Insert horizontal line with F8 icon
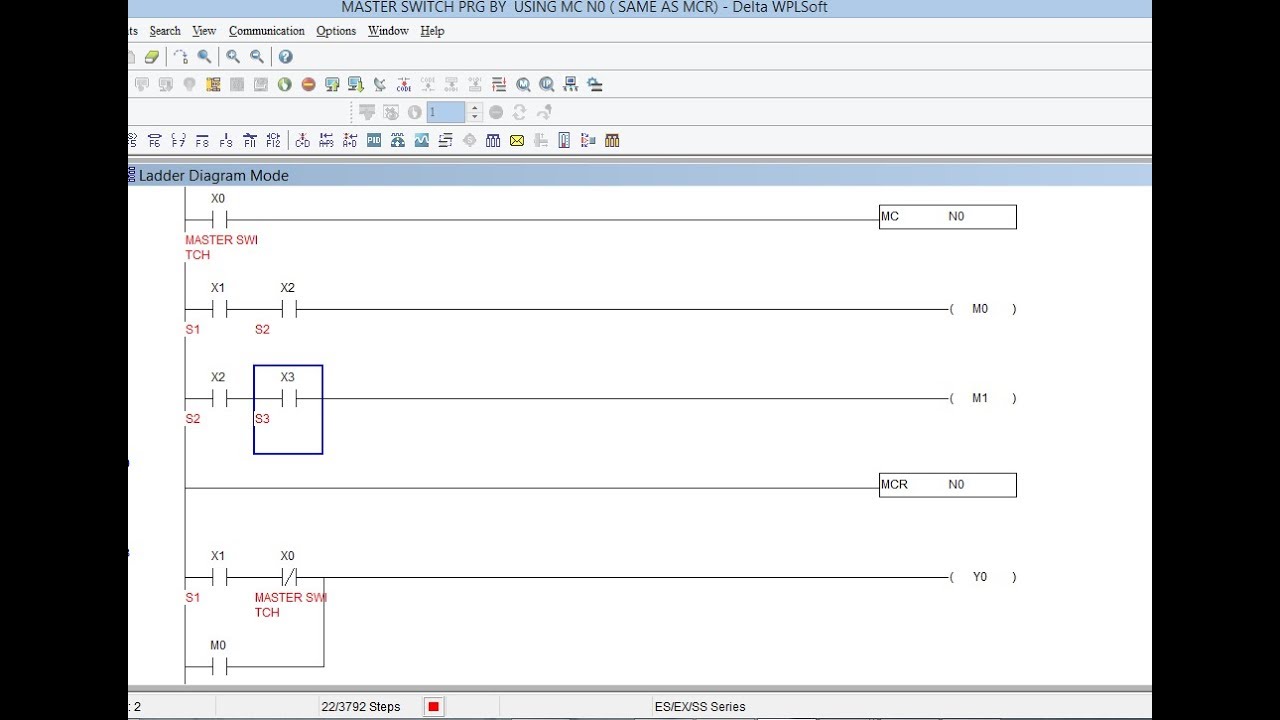1280x720 pixels. pyautogui.click(x=202, y=141)
